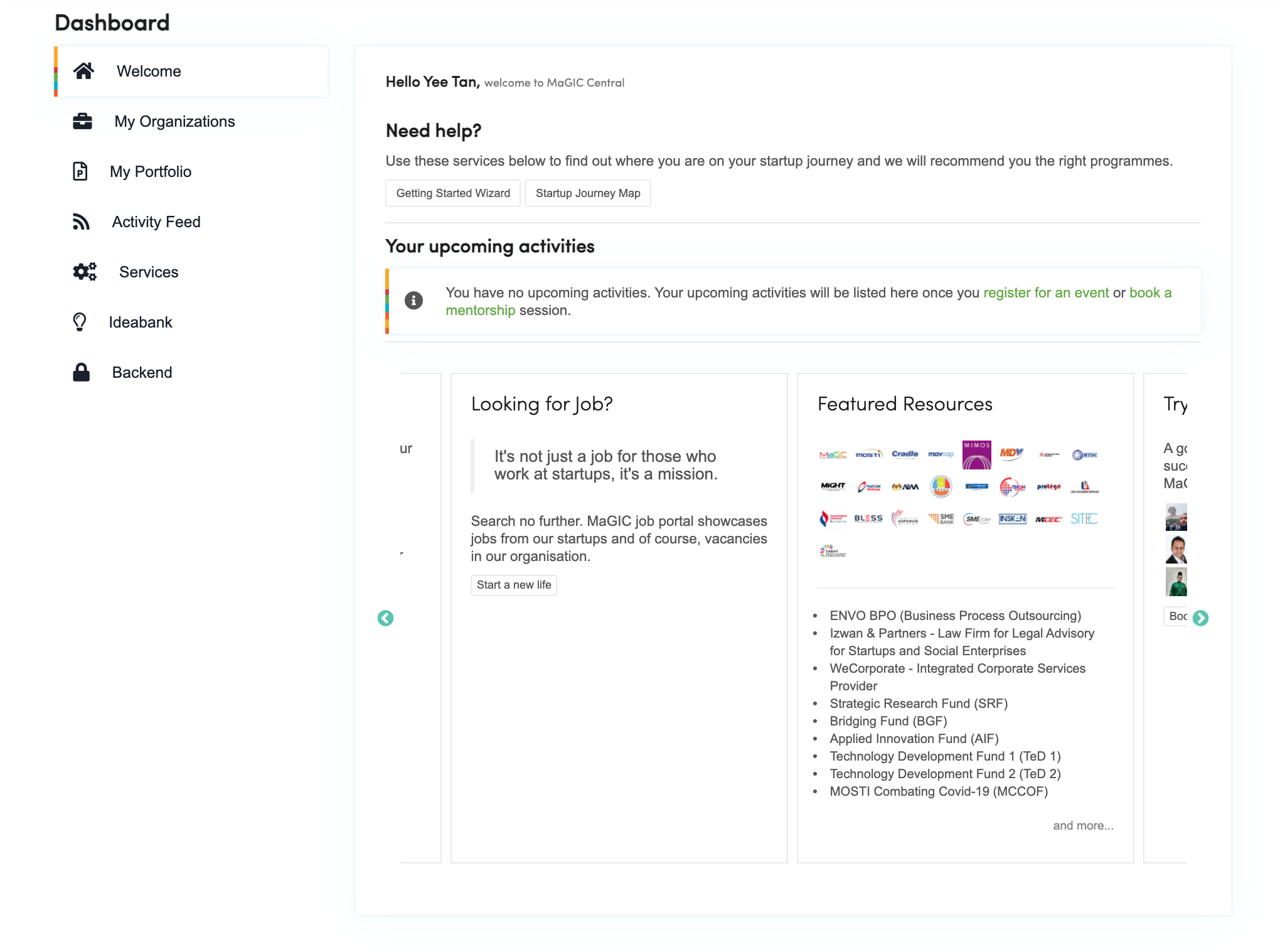Click the TEKUN logo
Screen dimensions: 1285x952
pos(1012,486)
